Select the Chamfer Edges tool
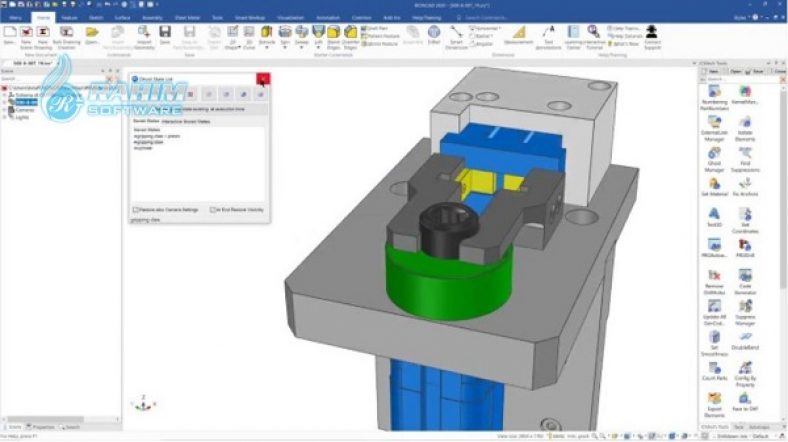 [x=351, y=37]
